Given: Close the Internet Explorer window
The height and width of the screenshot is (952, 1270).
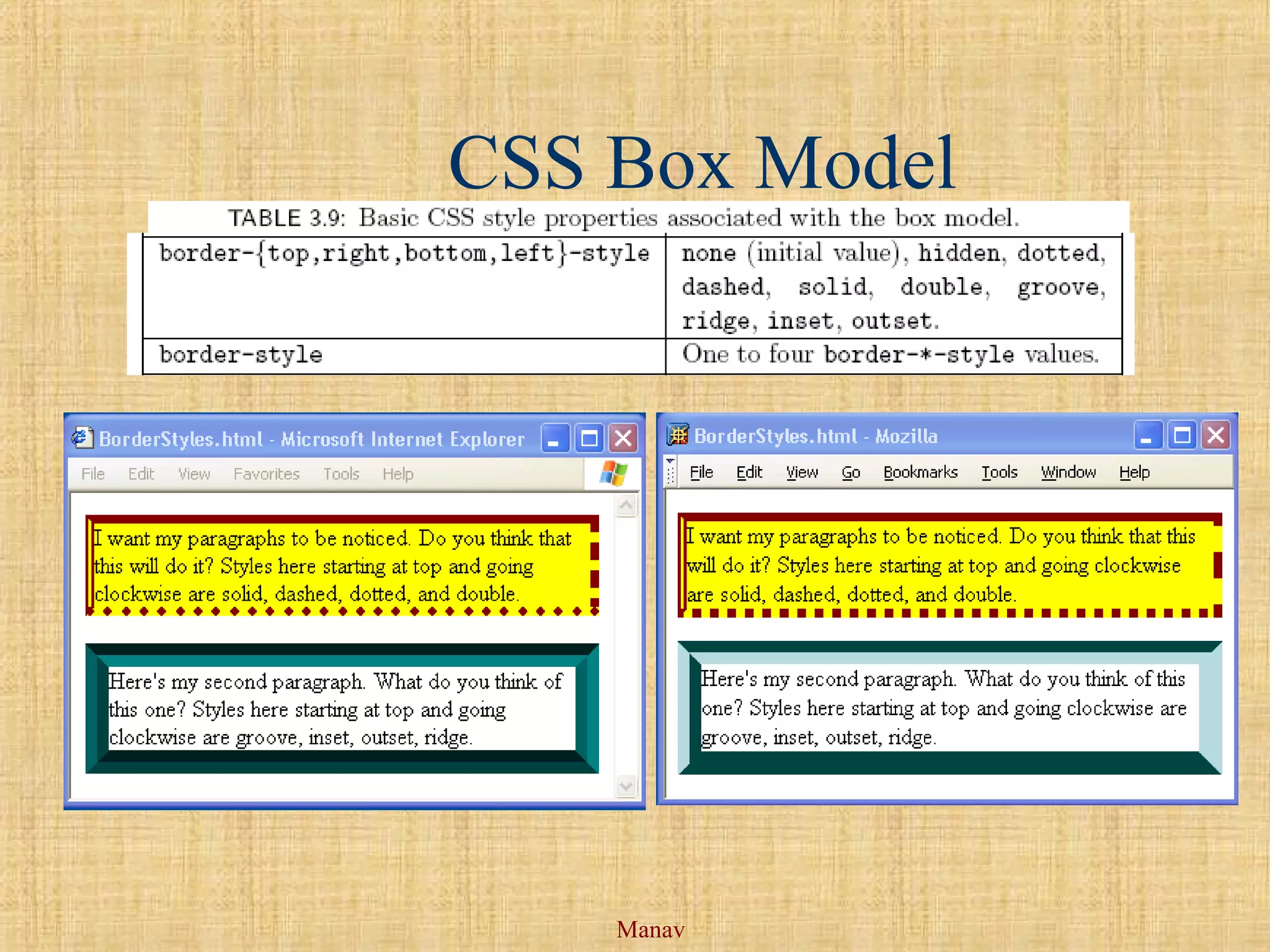Looking at the screenshot, I should click(x=623, y=439).
